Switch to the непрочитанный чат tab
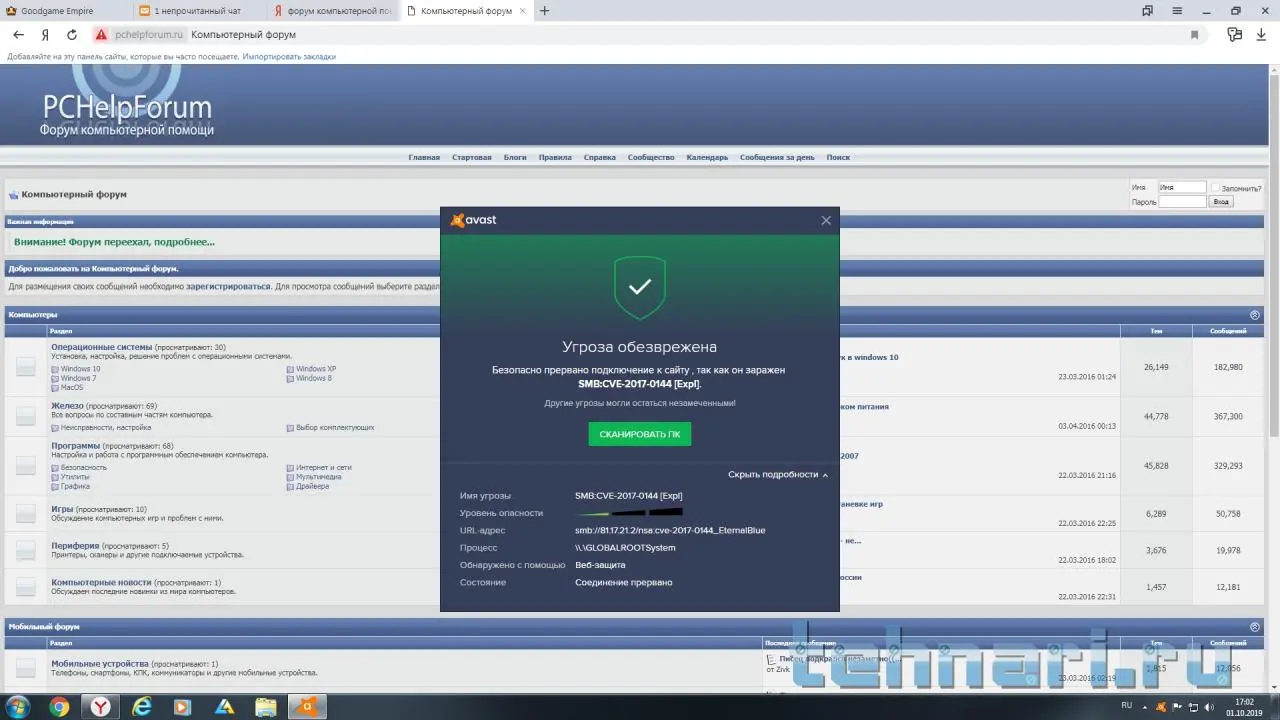1280x720 pixels. click(x=198, y=11)
